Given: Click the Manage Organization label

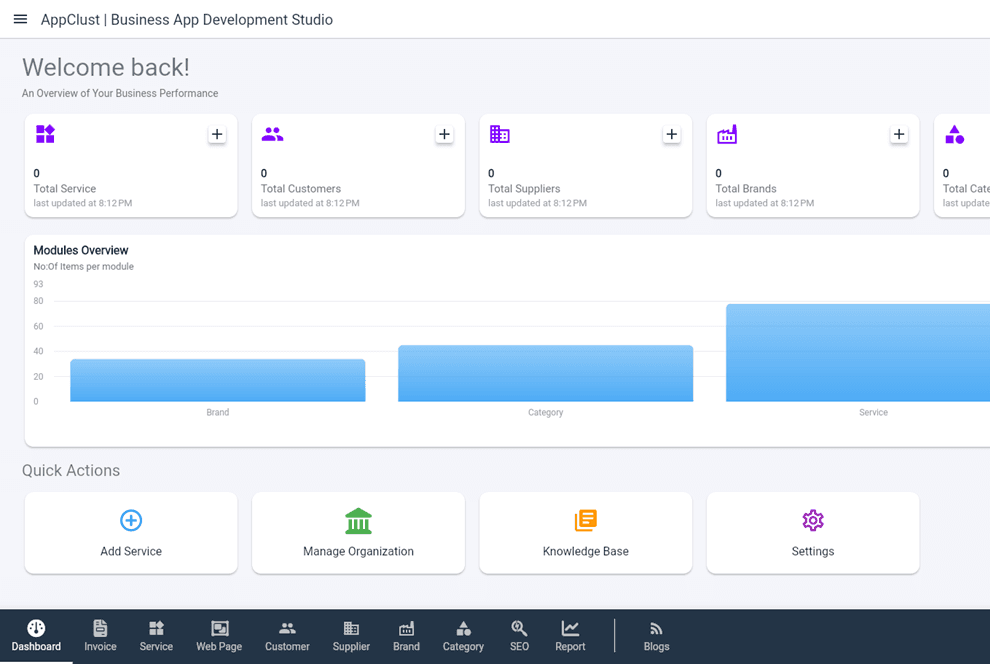Looking at the screenshot, I should coord(359,551).
